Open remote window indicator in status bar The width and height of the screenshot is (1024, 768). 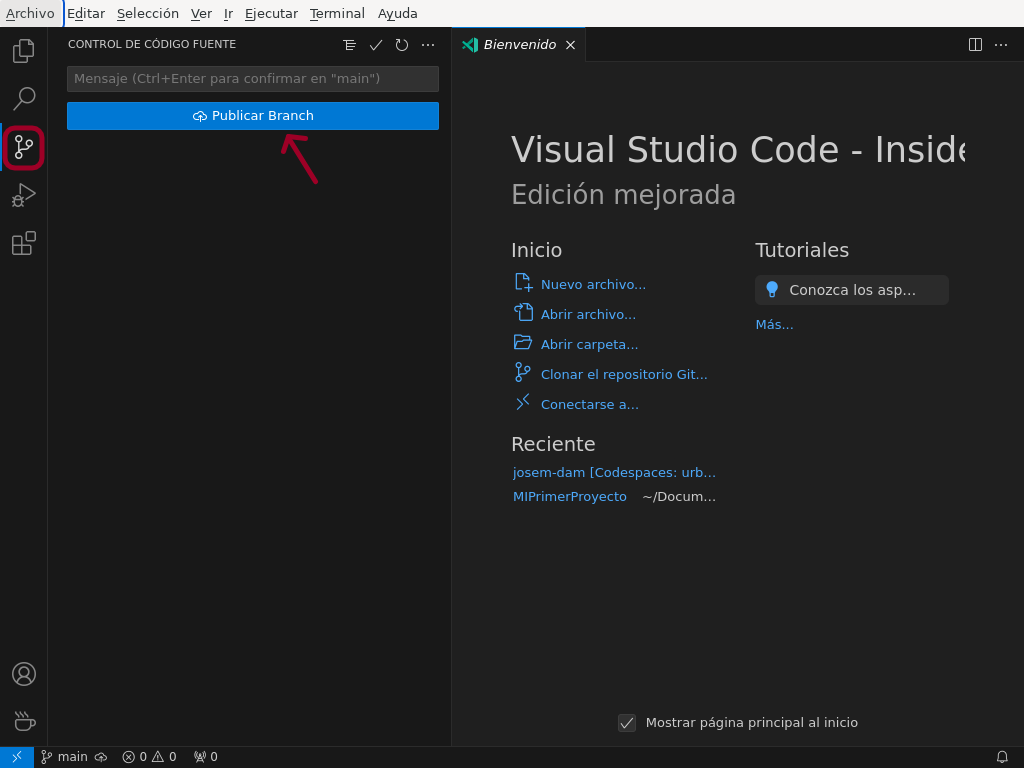point(17,757)
